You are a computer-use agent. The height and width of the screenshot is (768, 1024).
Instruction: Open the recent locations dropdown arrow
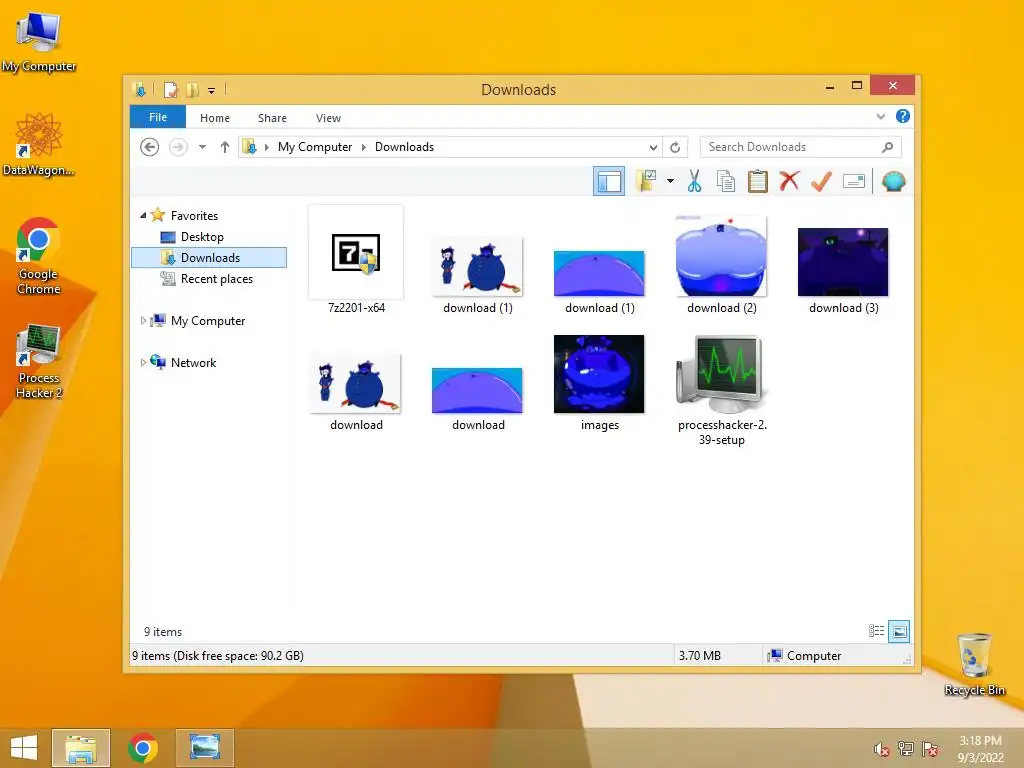[x=202, y=147]
